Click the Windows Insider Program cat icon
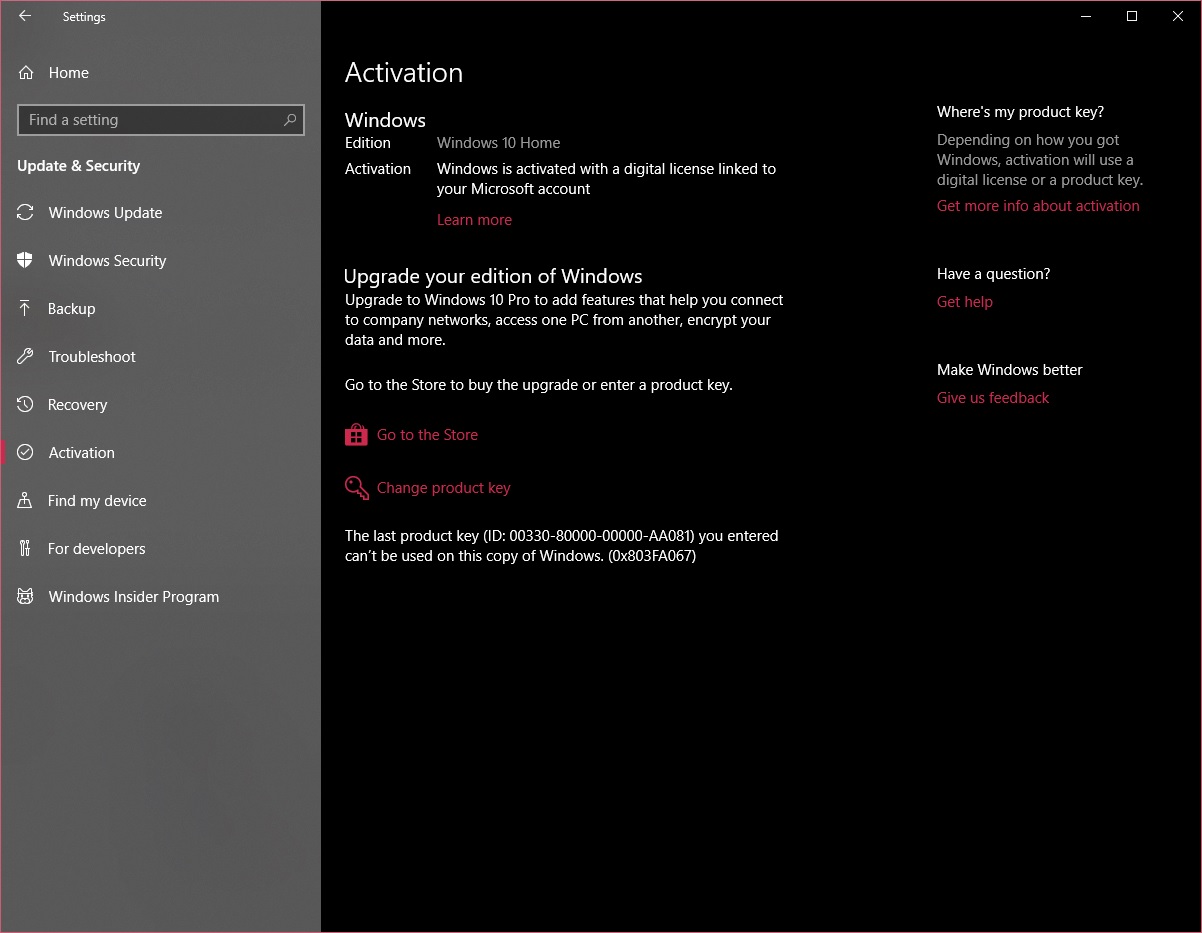The image size is (1202, 933). tap(26, 596)
